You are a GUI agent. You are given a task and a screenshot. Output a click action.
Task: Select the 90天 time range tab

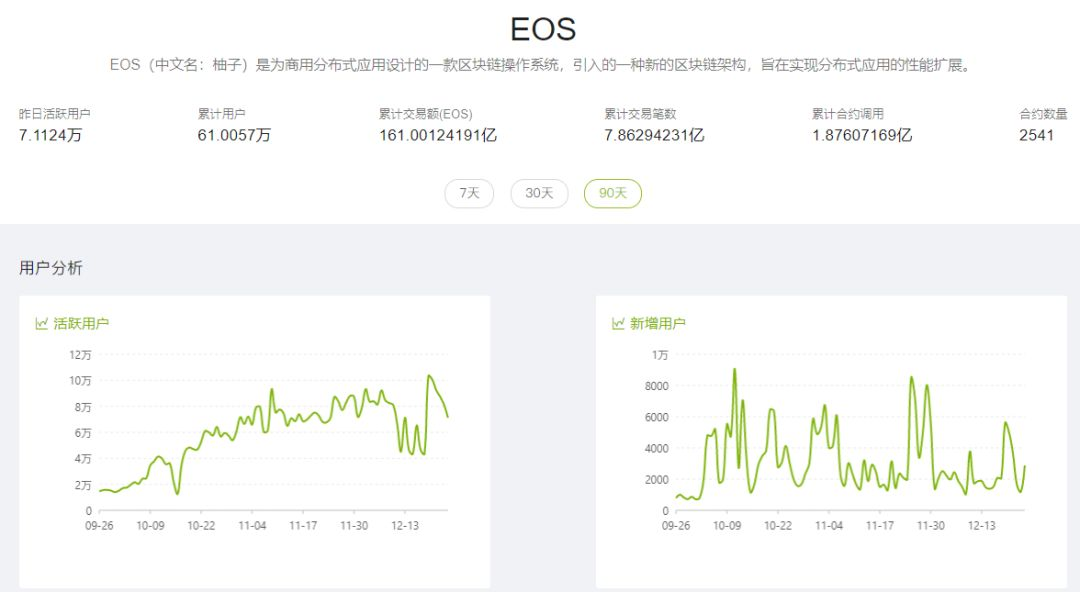pos(612,193)
